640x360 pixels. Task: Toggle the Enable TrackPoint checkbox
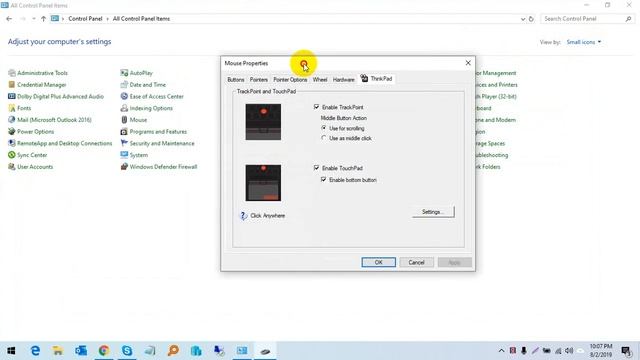(x=316, y=107)
